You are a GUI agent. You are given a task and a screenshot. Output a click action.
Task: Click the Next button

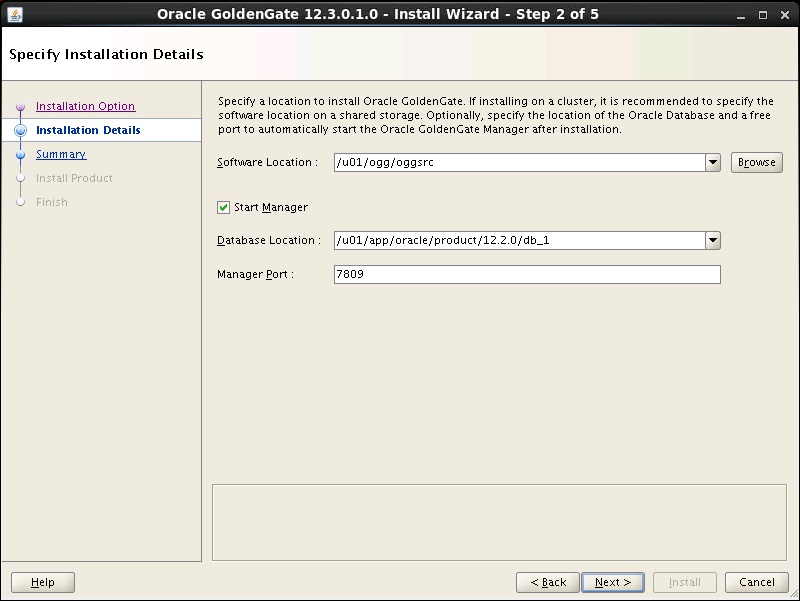tap(613, 582)
